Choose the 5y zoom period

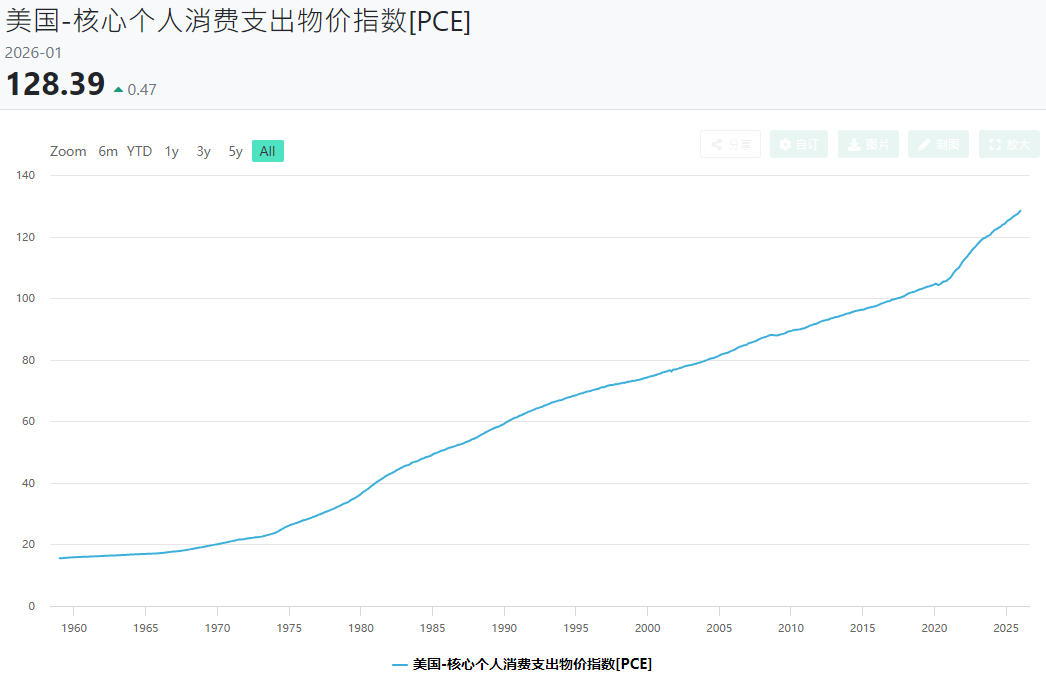click(x=234, y=151)
